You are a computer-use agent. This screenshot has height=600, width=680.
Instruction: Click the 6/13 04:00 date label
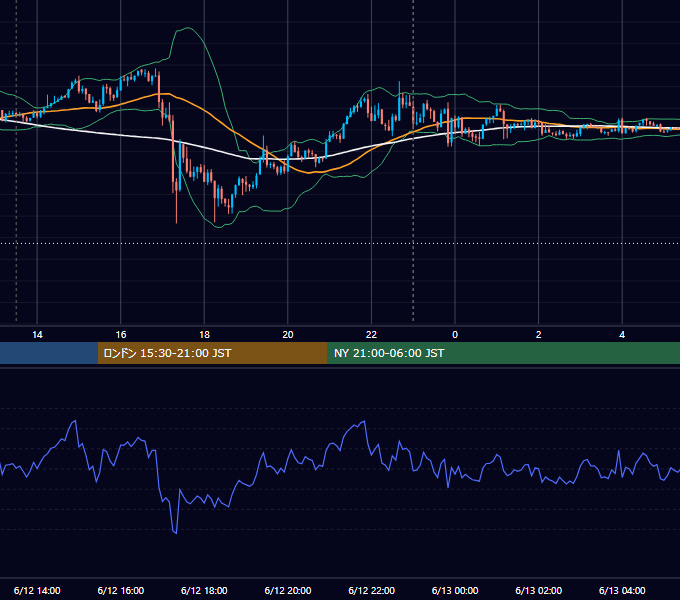(x=622, y=590)
